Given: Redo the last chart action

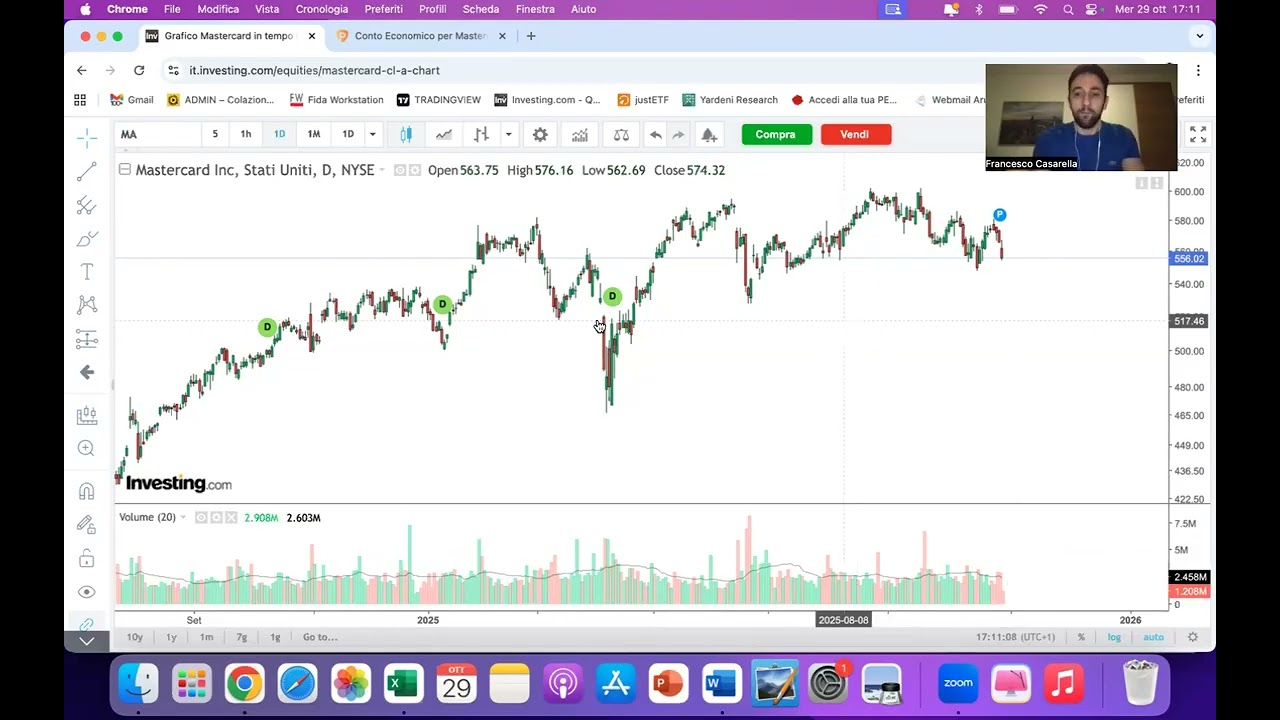Looking at the screenshot, I should (678, 134).
